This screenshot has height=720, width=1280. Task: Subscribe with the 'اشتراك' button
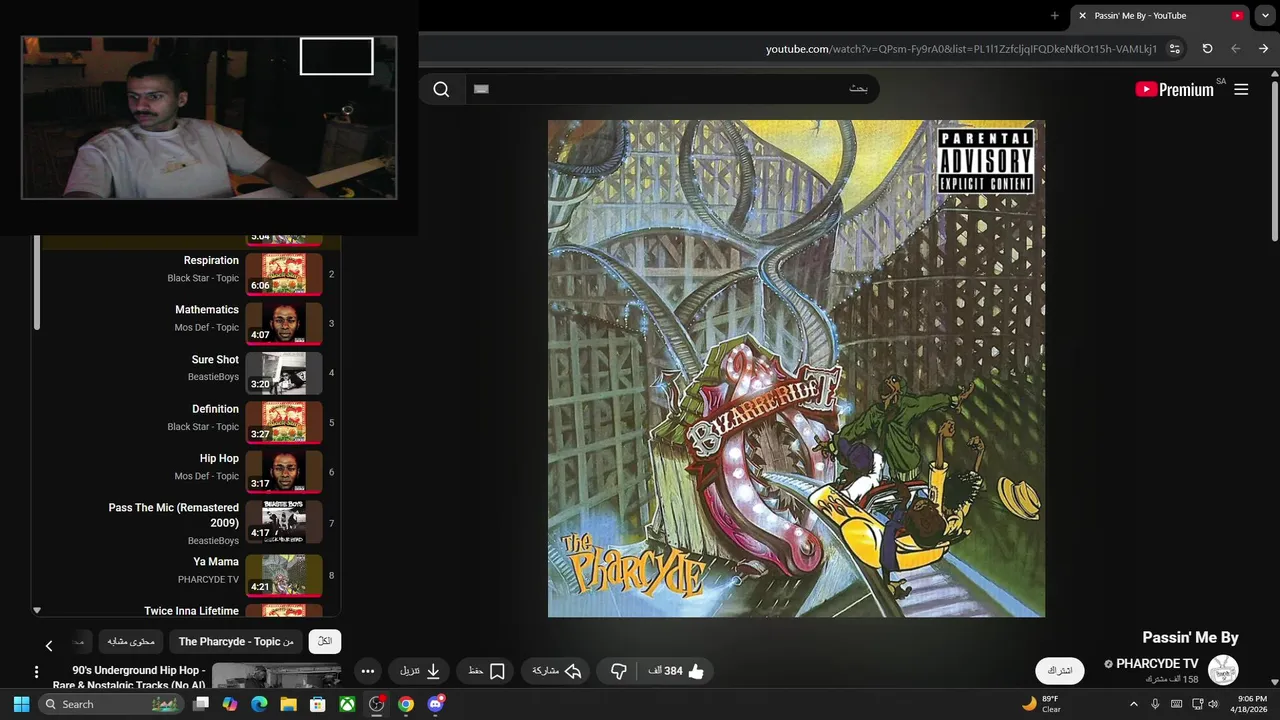click(1059, 671)
